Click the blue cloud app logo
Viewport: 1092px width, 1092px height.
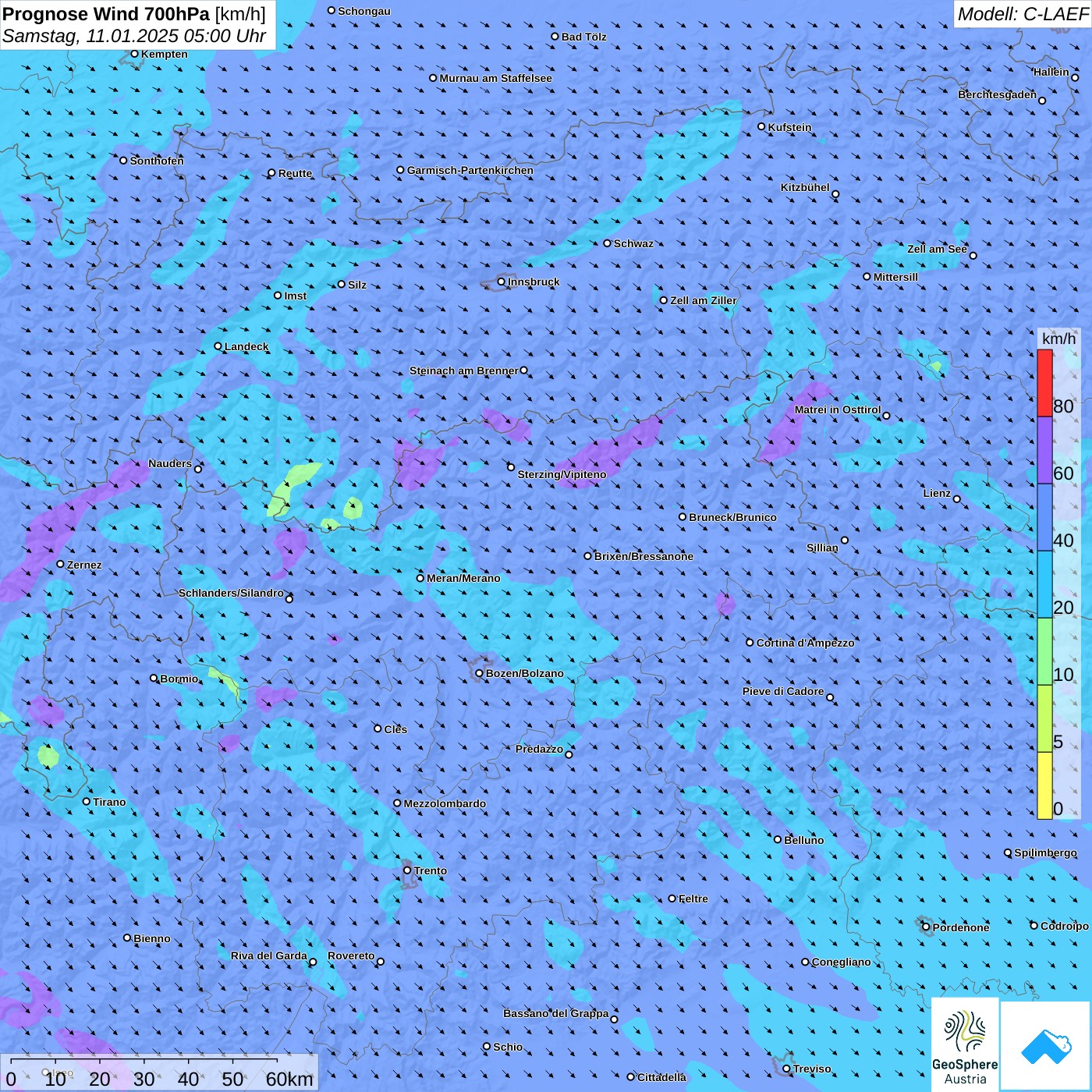point(1046,1047)
